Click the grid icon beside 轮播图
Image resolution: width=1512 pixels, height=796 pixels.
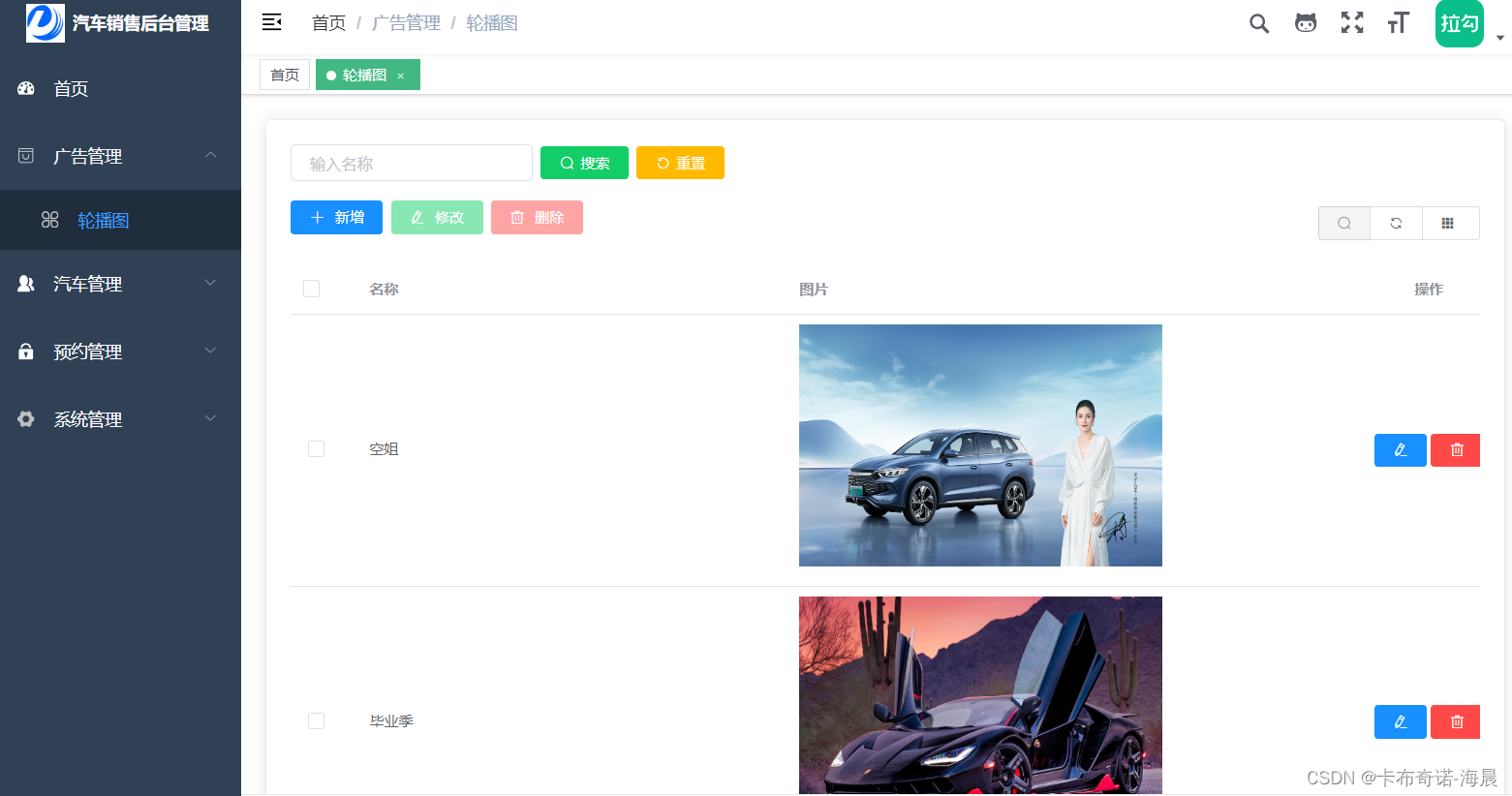pyautogui.click(x=50, y=220)
